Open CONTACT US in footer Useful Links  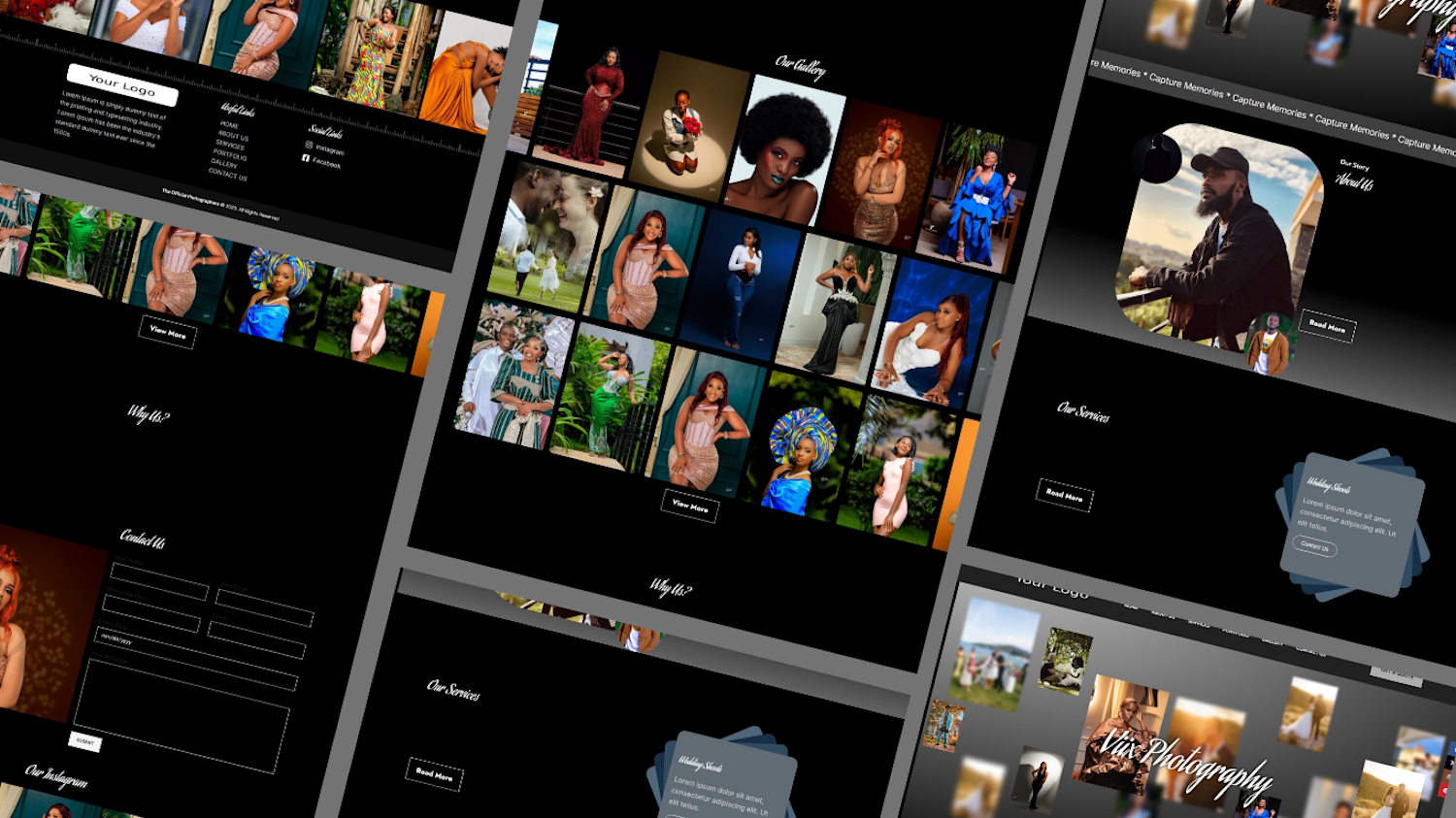tap(228, 175)
